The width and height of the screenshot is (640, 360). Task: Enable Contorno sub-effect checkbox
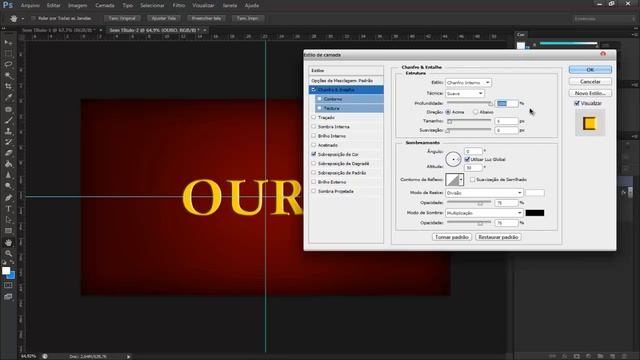(x=320, y=99)
